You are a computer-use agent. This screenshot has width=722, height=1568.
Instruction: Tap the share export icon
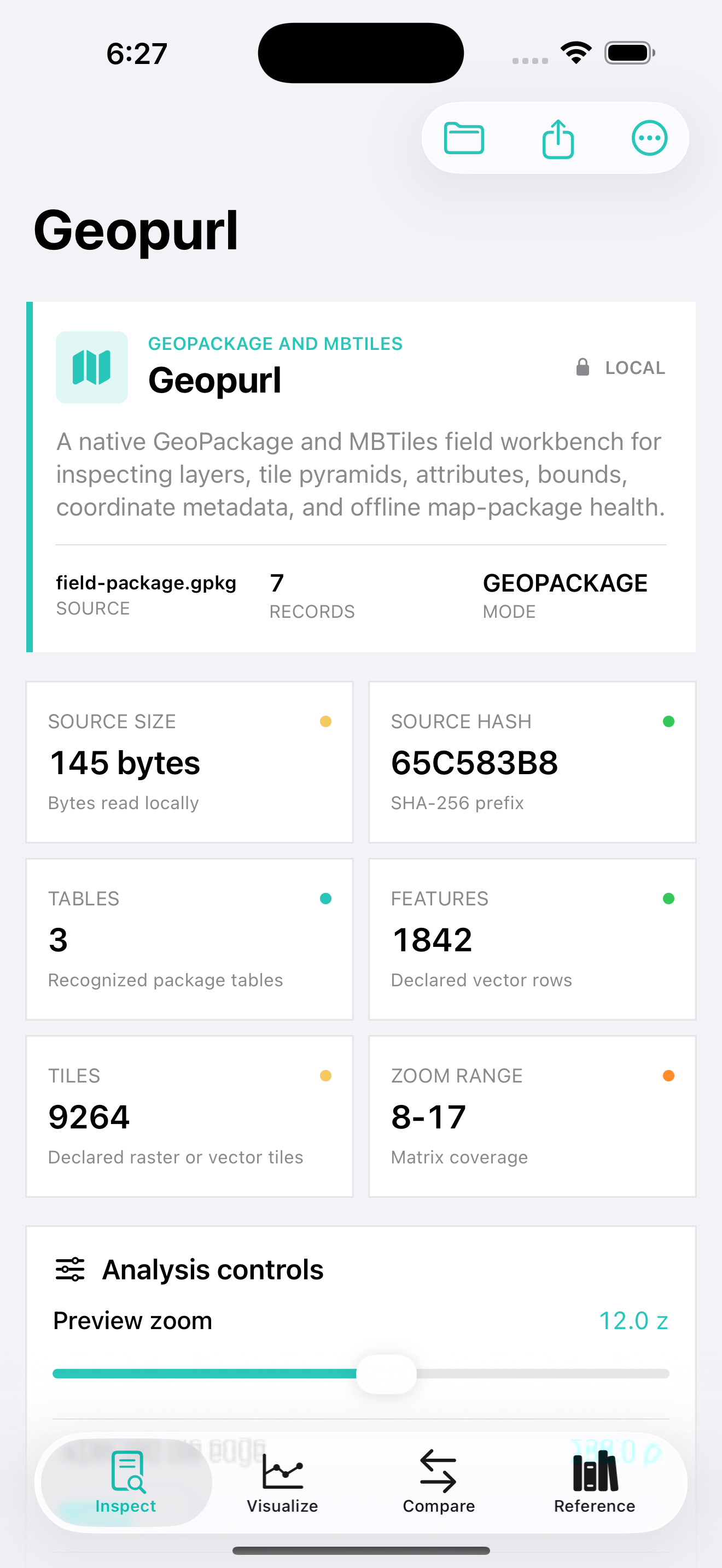557,138
